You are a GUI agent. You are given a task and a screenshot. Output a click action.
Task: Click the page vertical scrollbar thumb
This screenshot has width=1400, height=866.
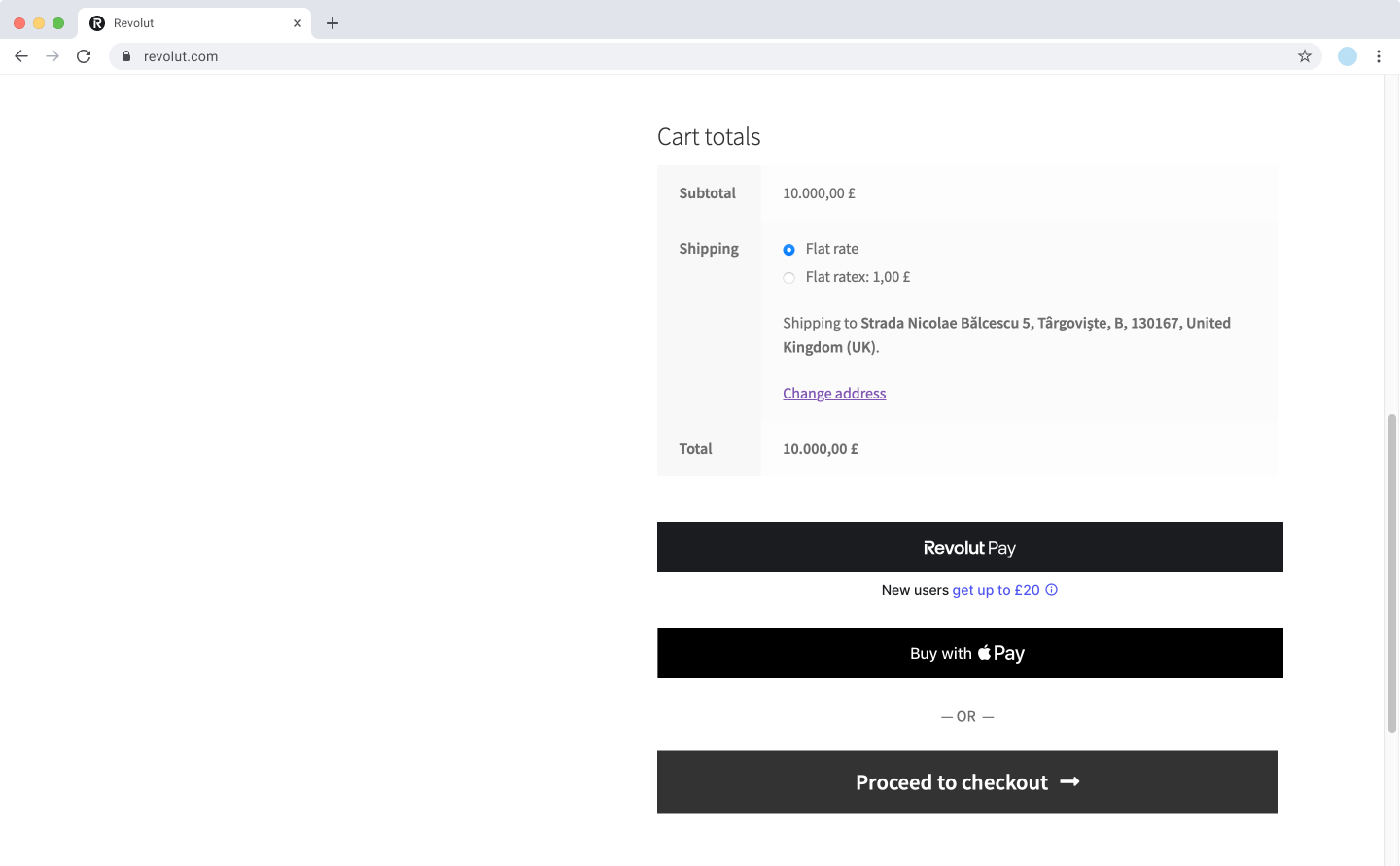(x=1392, y=573)
